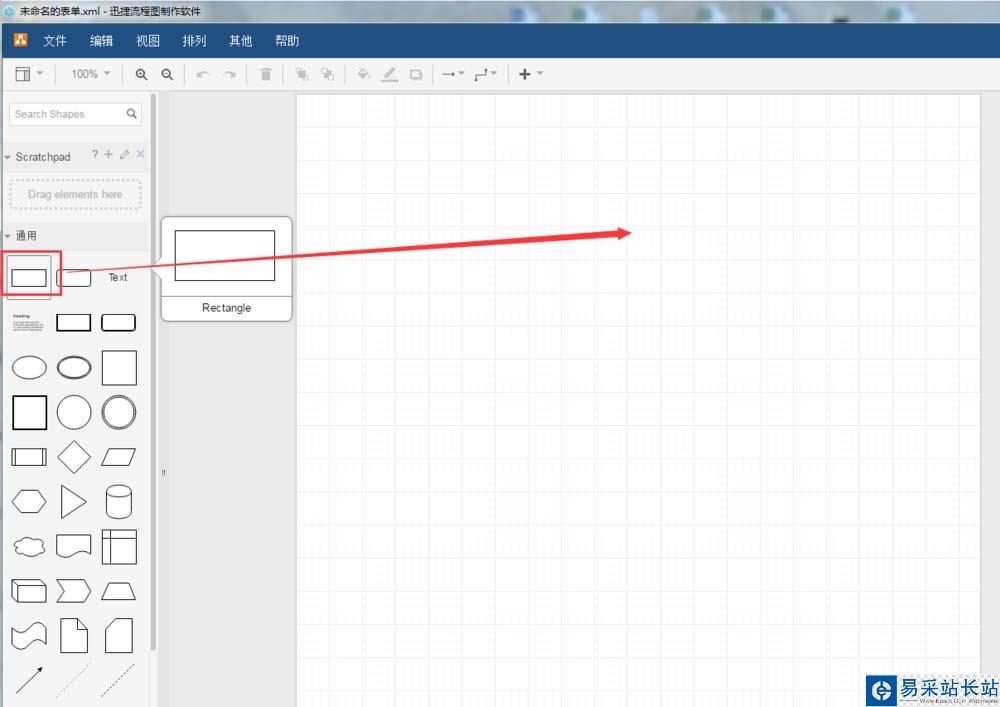Click the redo arrow icon

pos(230,75)
